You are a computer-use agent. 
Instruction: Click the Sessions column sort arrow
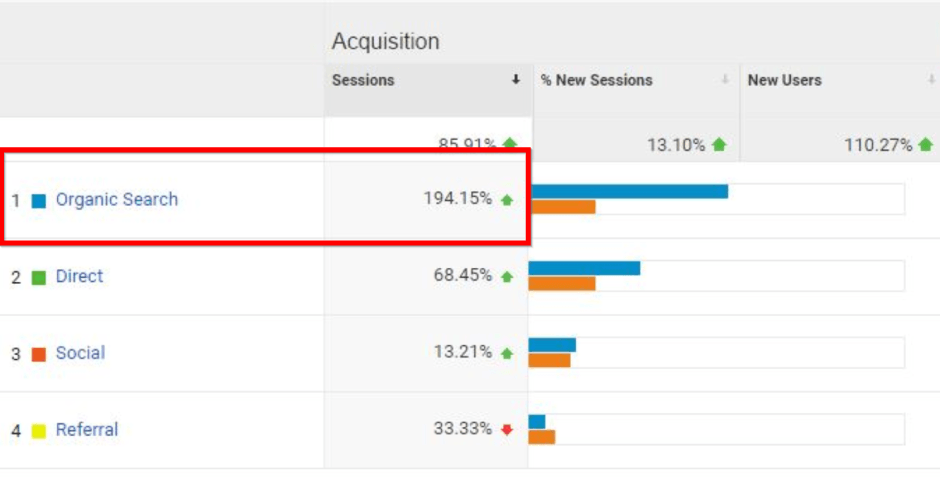516,80
